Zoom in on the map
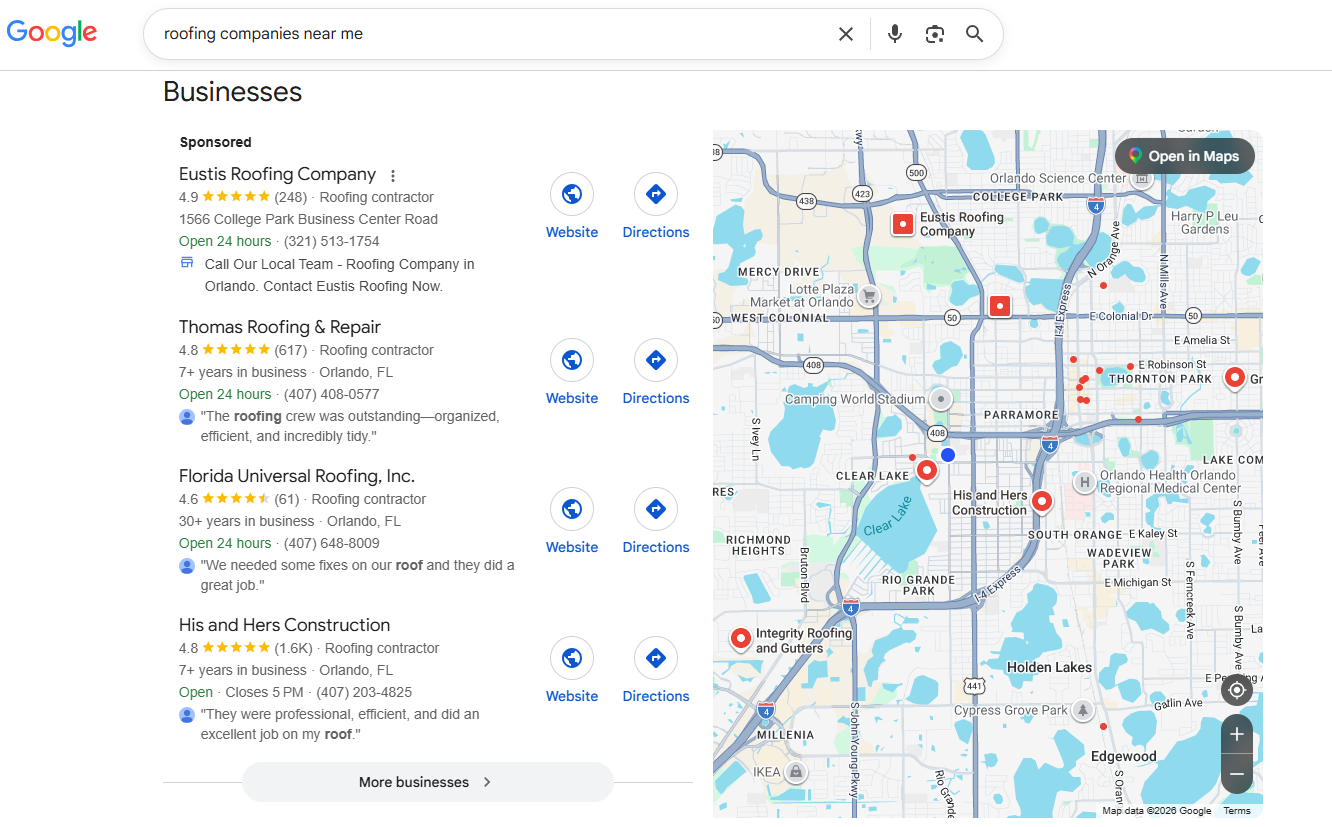The height and width of the screenshot is (827, 1332). 1237,735
